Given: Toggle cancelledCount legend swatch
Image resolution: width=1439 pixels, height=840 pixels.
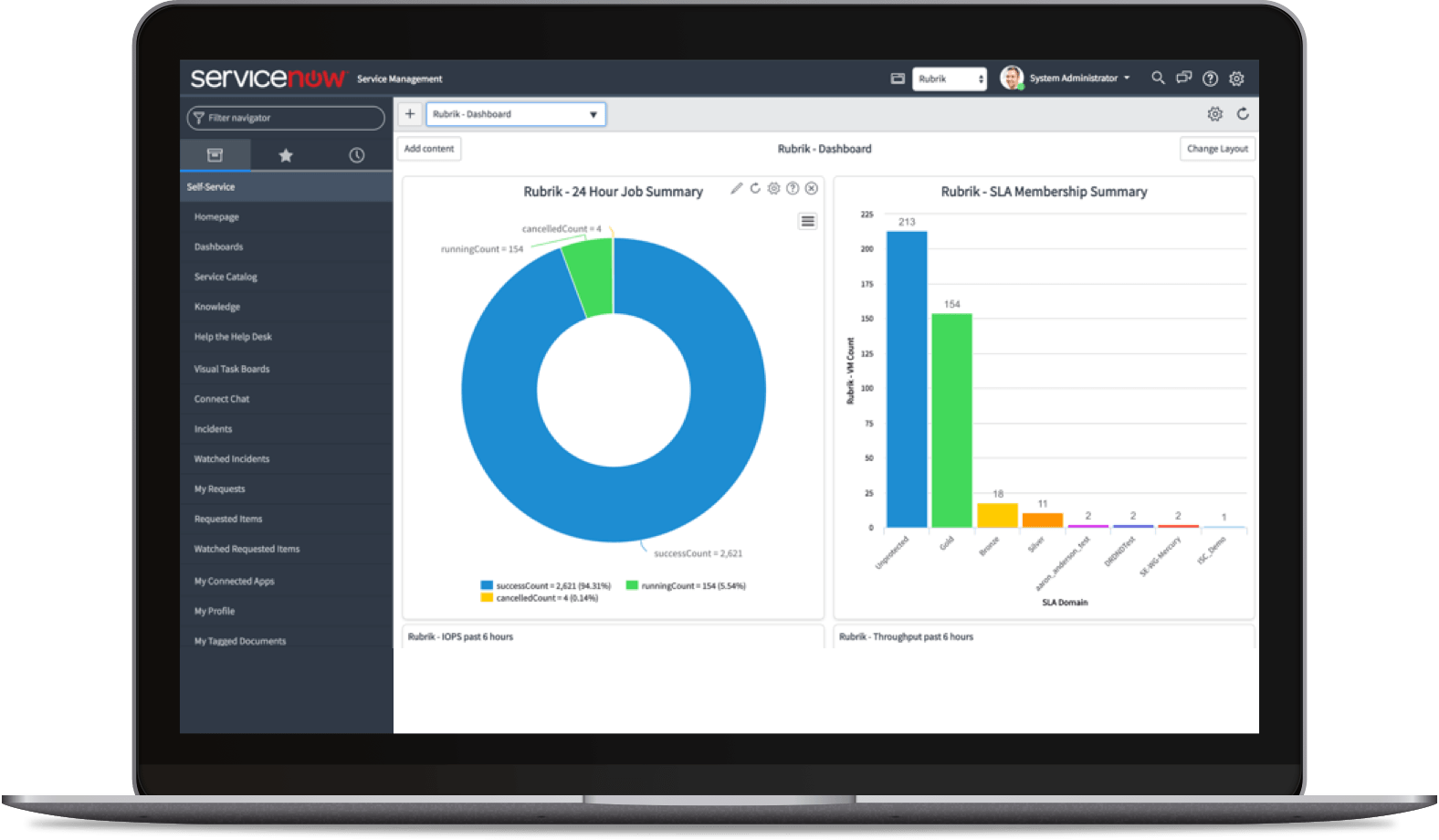Looking at the screenshot, I should 487,598.
